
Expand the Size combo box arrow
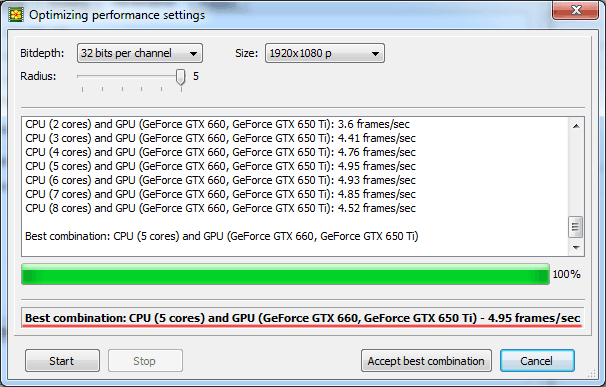375,54
